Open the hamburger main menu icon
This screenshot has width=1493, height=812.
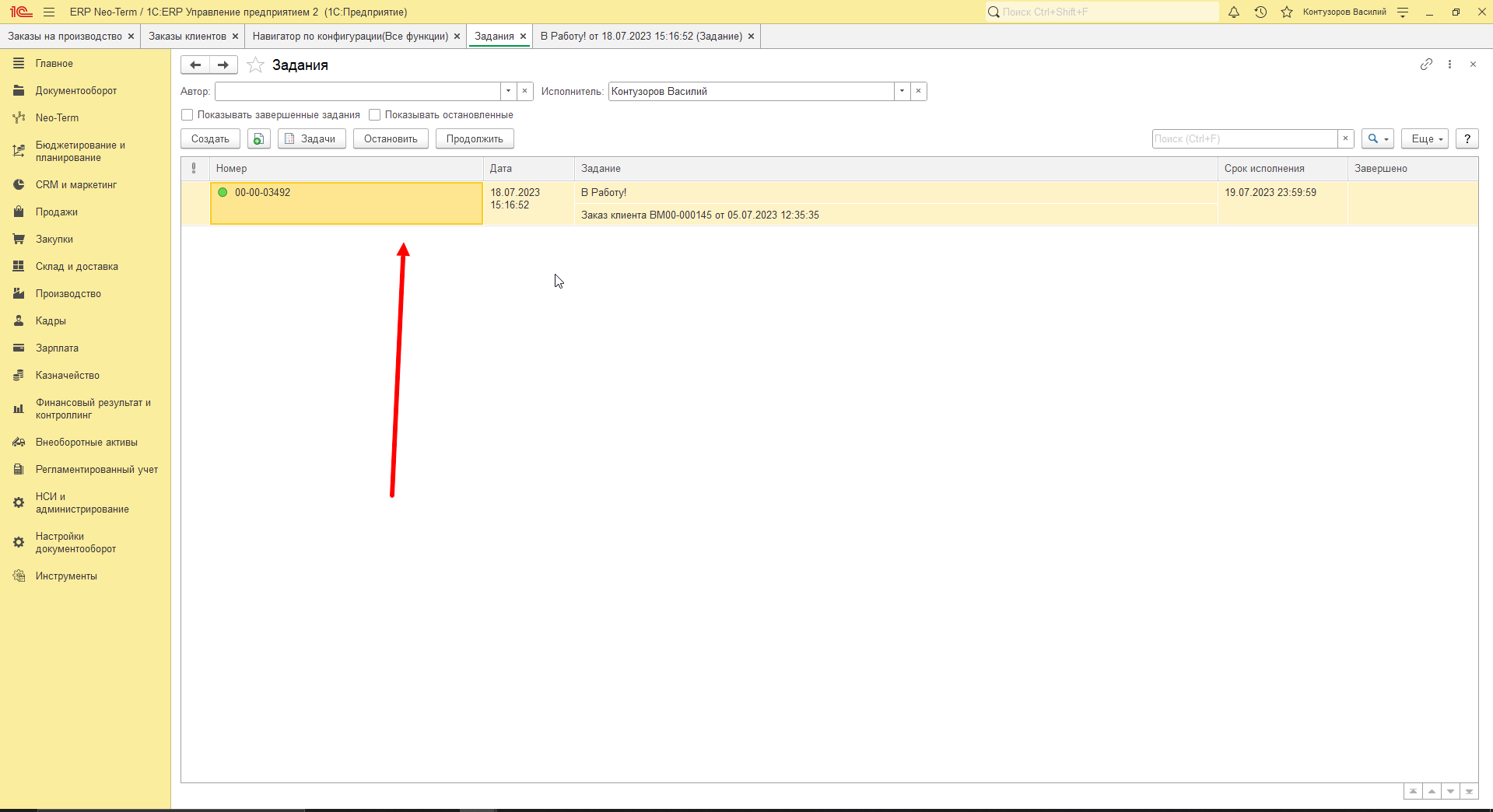click(x=49, y=12)
